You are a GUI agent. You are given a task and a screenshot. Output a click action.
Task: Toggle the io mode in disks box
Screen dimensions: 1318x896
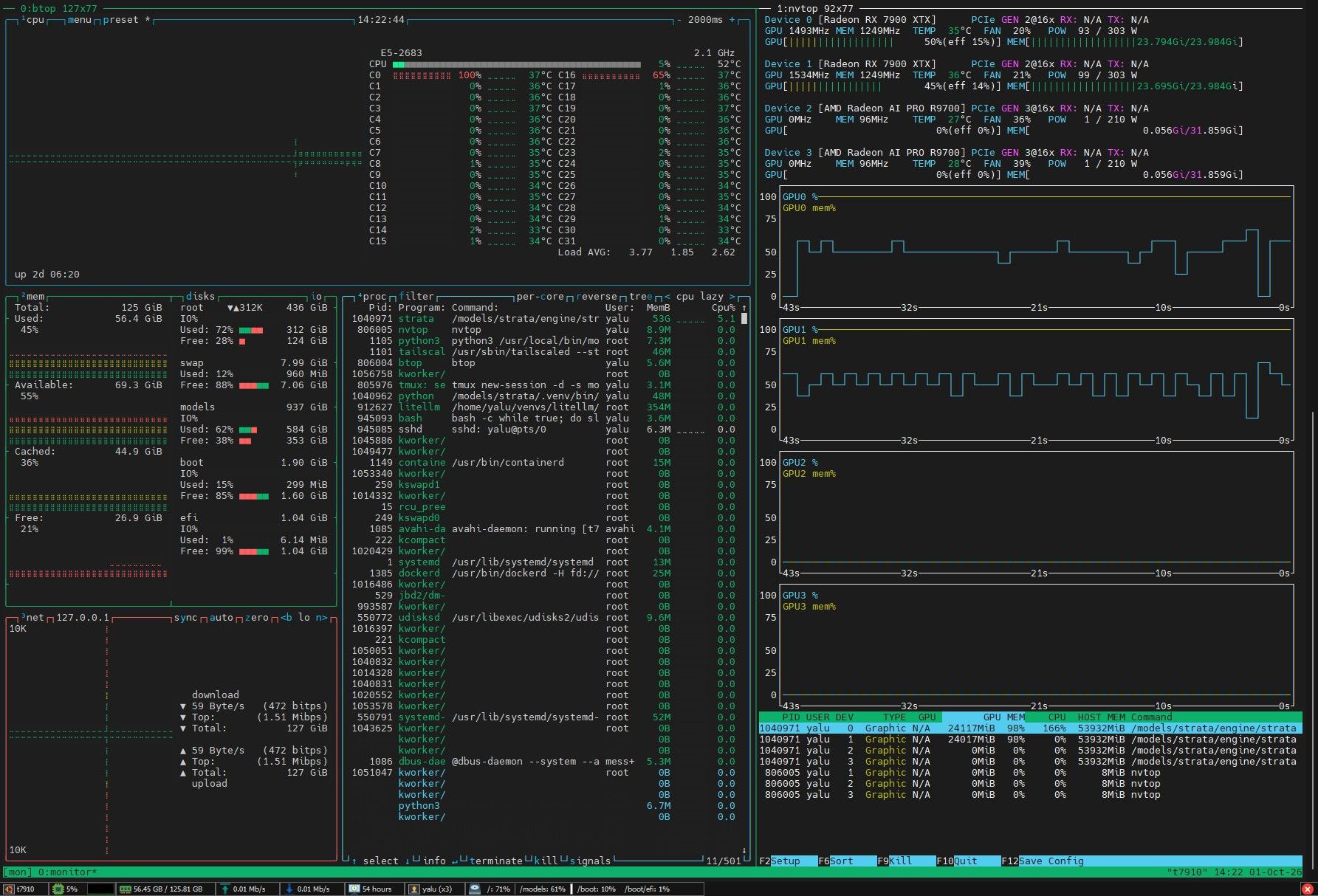click(x=316, y=296)
